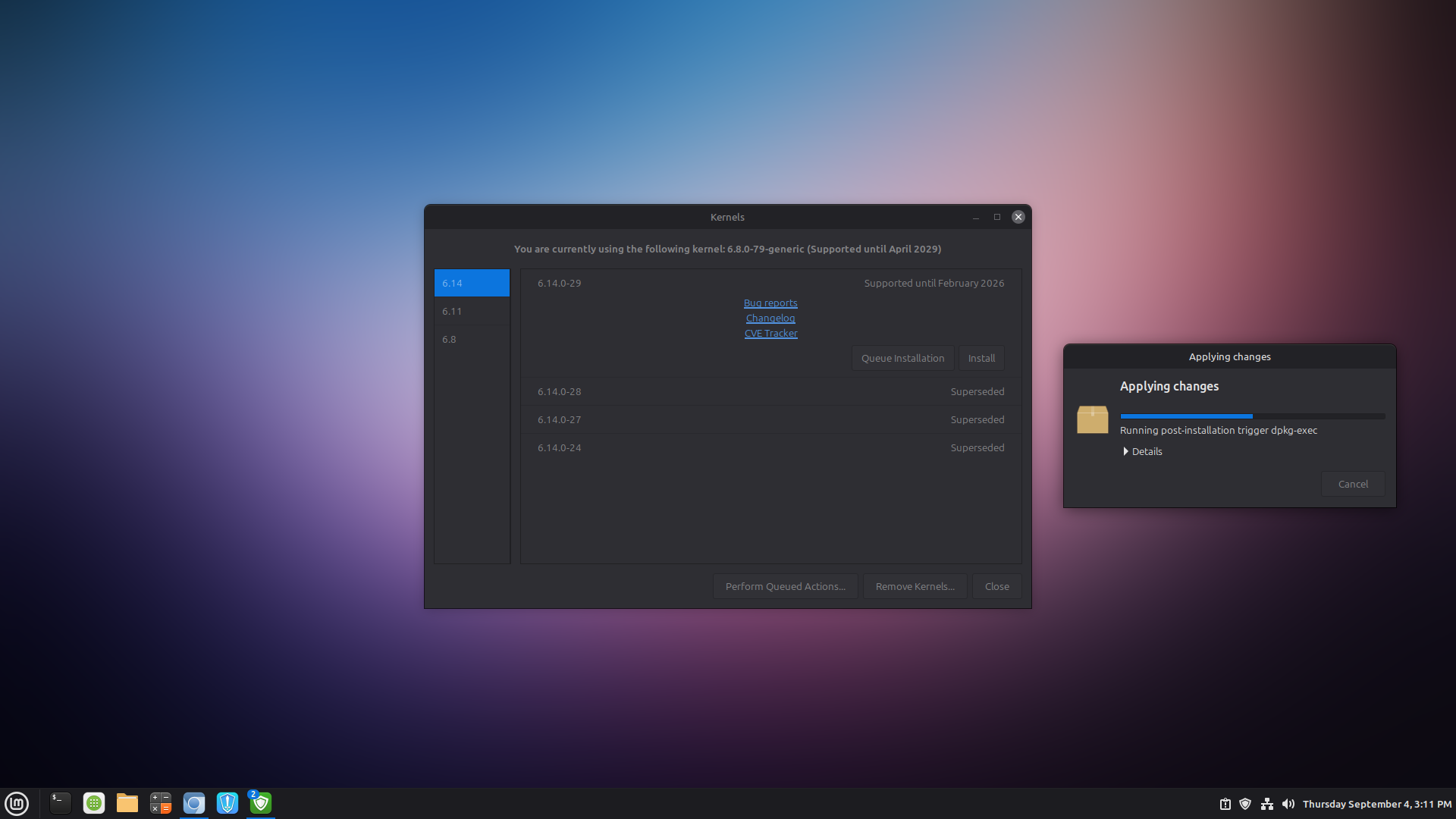The image size is (1456, 819).
Task: Open the Bug reports link
Action: click(770, 303)
